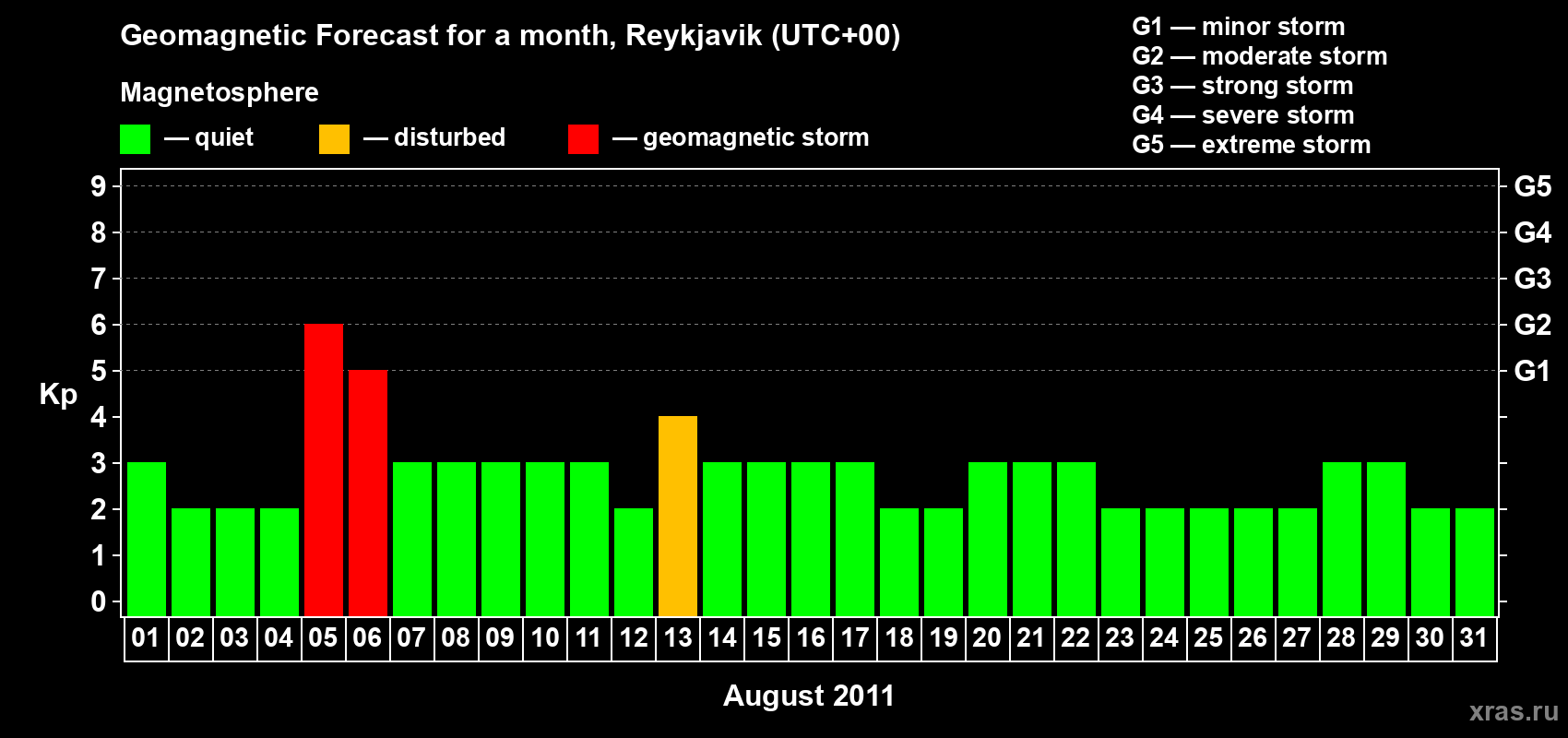Click 'G4 — severe storm' legend text
The image size is (1568, 738).
click(x=1243, y=115)
